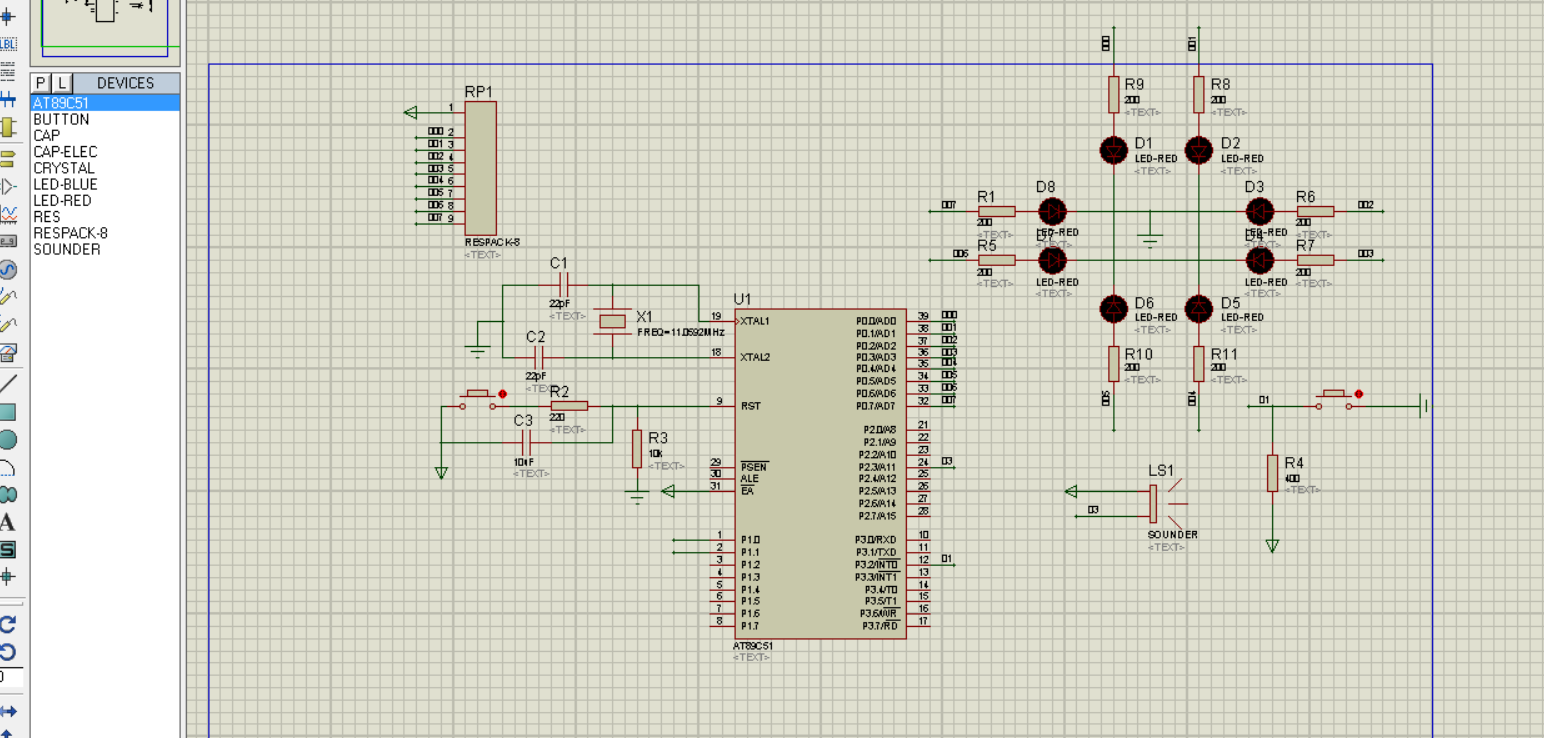Select the Wire Label (LBL) tool
1544x738 pixels.
[8, 44]
